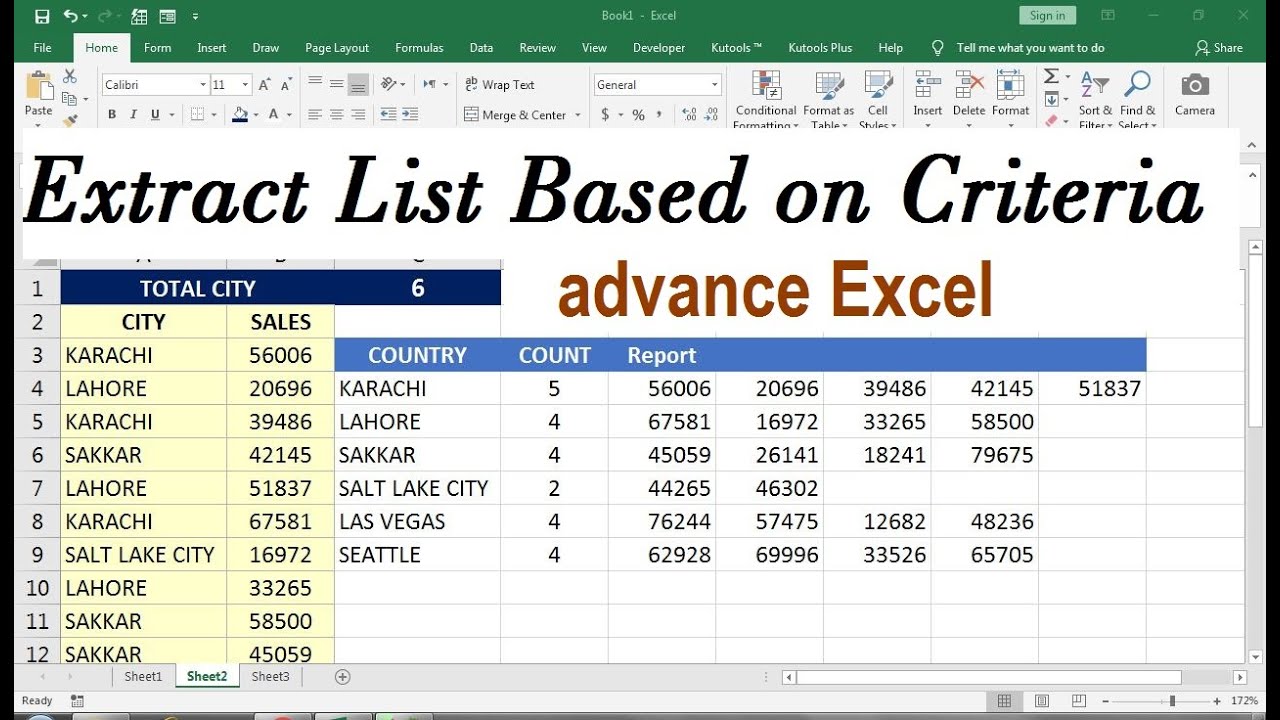1280x720 pixels.
Task: Open the Calibri font name dropdown
Action: 203,85
